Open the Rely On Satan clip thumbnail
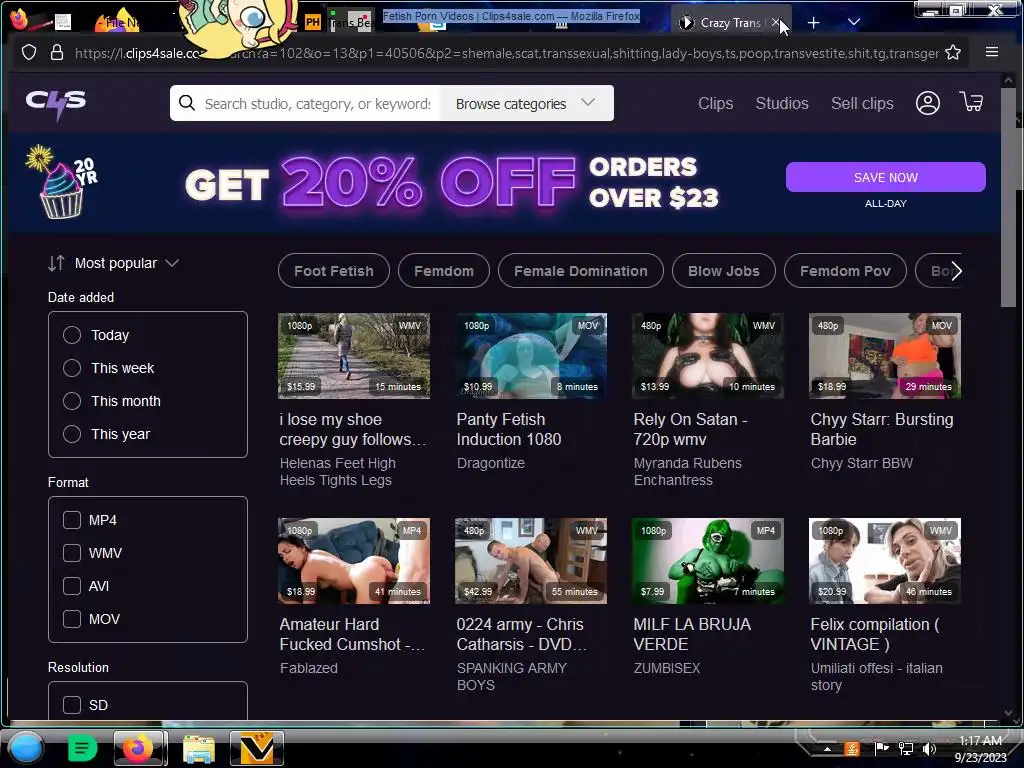Screen dimensions: 1024x768 (x=708, y=356)
